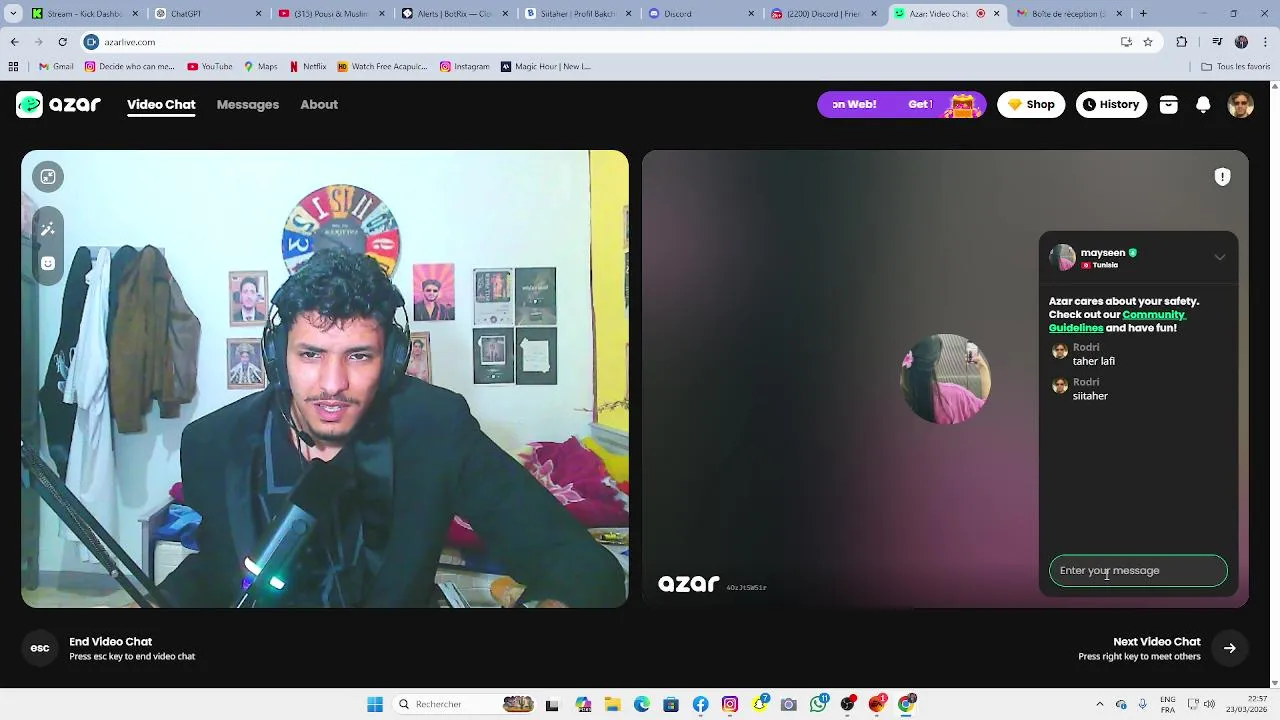Open the gift box inventory icon
This screenshot has height=720, width=1280.
1168,104
